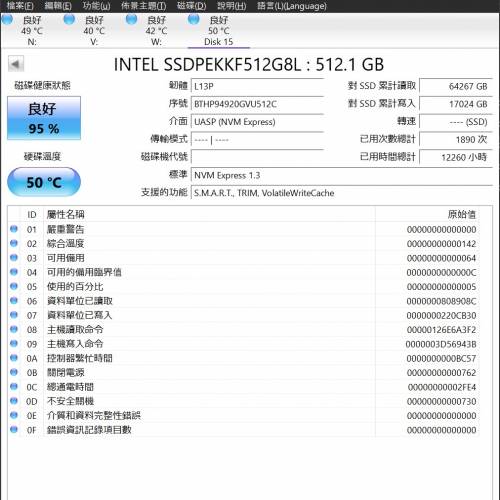Click the total writes value 17024 GB

click(456, 104)
